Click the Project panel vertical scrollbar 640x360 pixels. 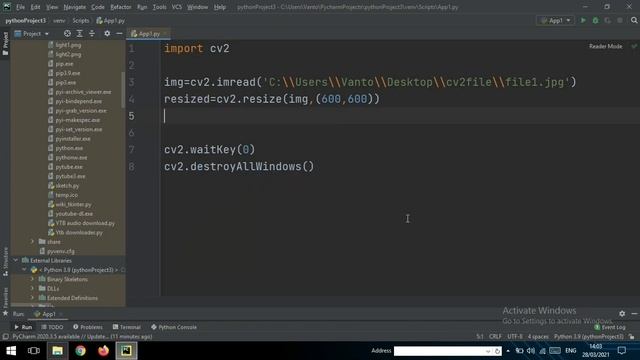123,90
